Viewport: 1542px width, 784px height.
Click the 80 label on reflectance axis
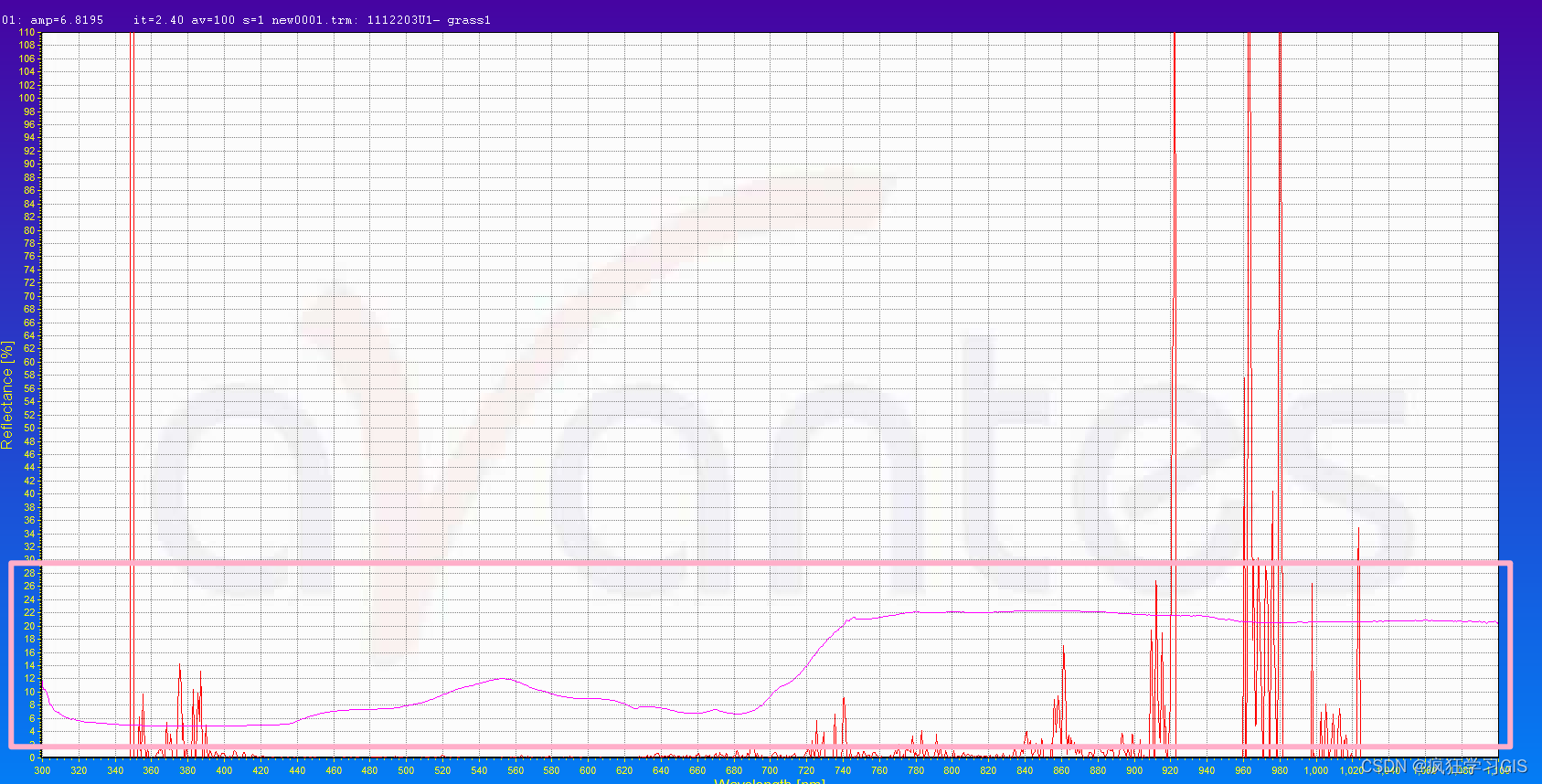pyautogui.click(x=29, y=230)
